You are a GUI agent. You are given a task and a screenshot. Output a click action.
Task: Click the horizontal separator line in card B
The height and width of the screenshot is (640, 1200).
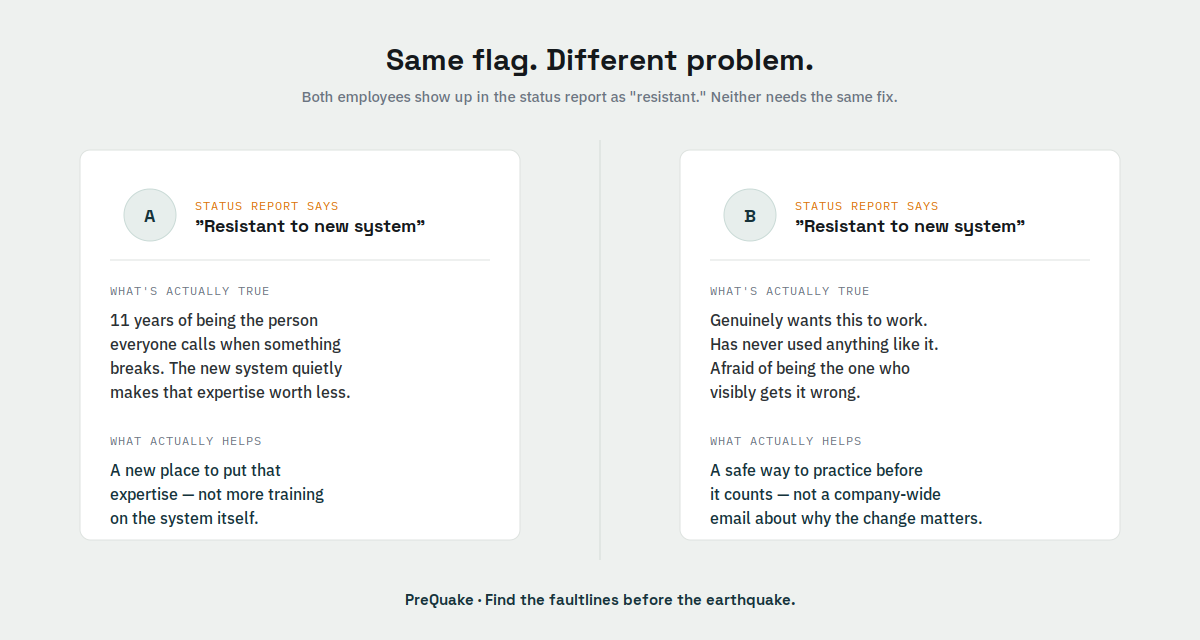tap(900, 260)
